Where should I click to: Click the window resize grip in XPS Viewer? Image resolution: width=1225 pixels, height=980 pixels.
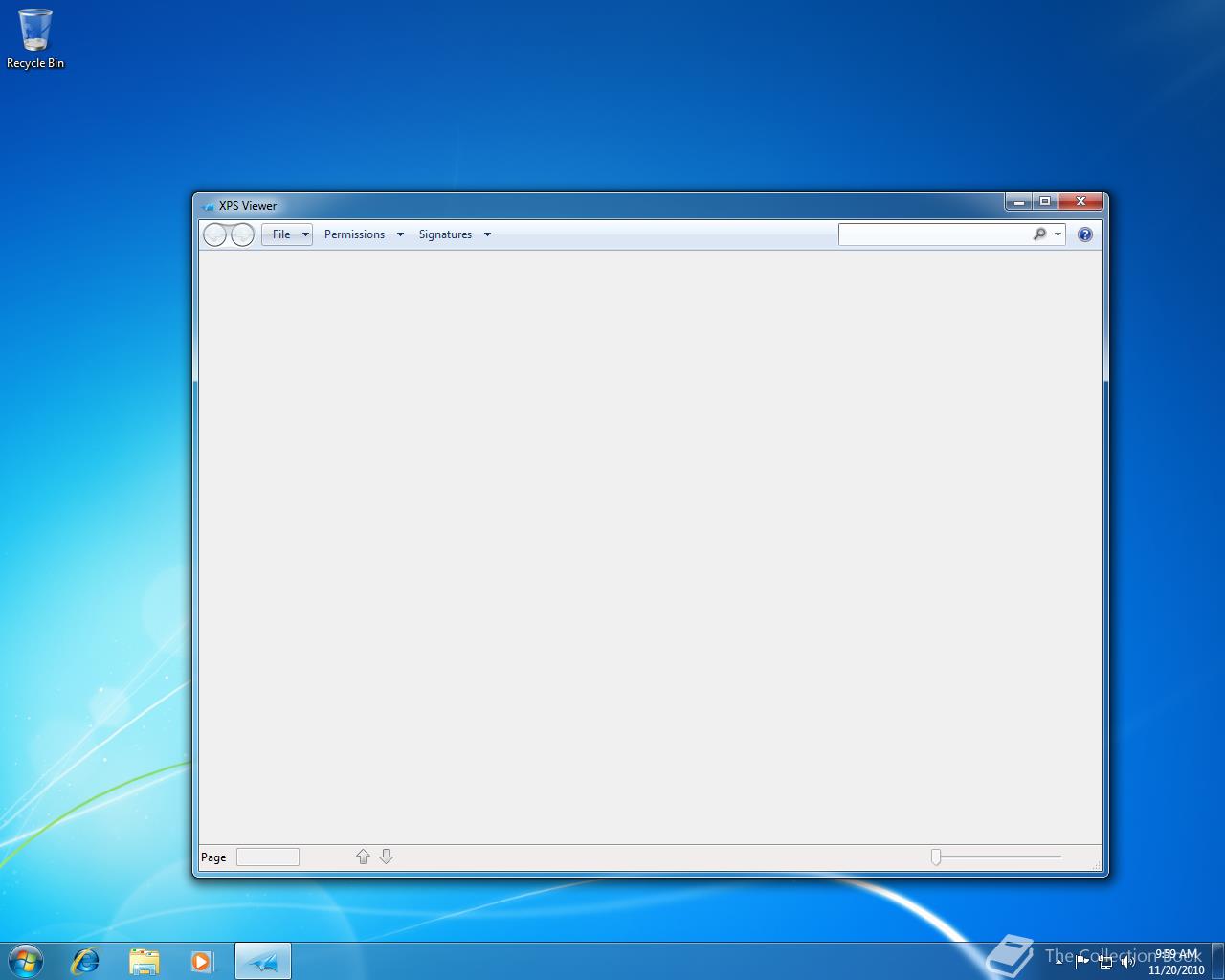coord(1096,865)
